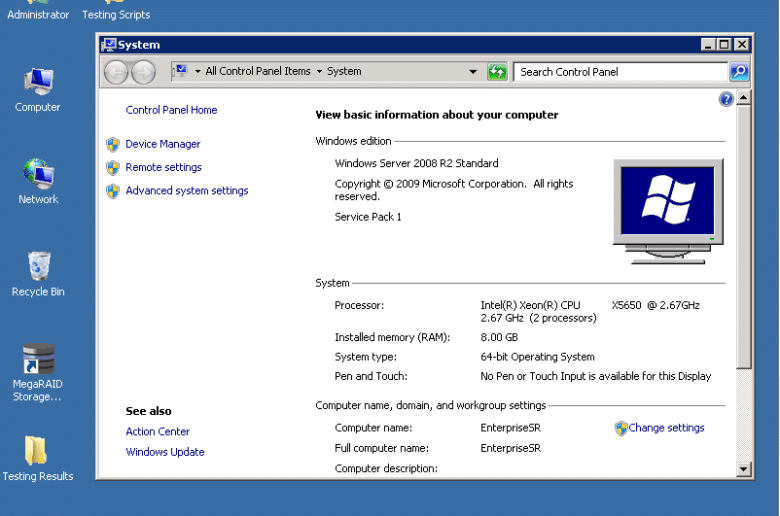Open Device Manager link

coord(163,144)
